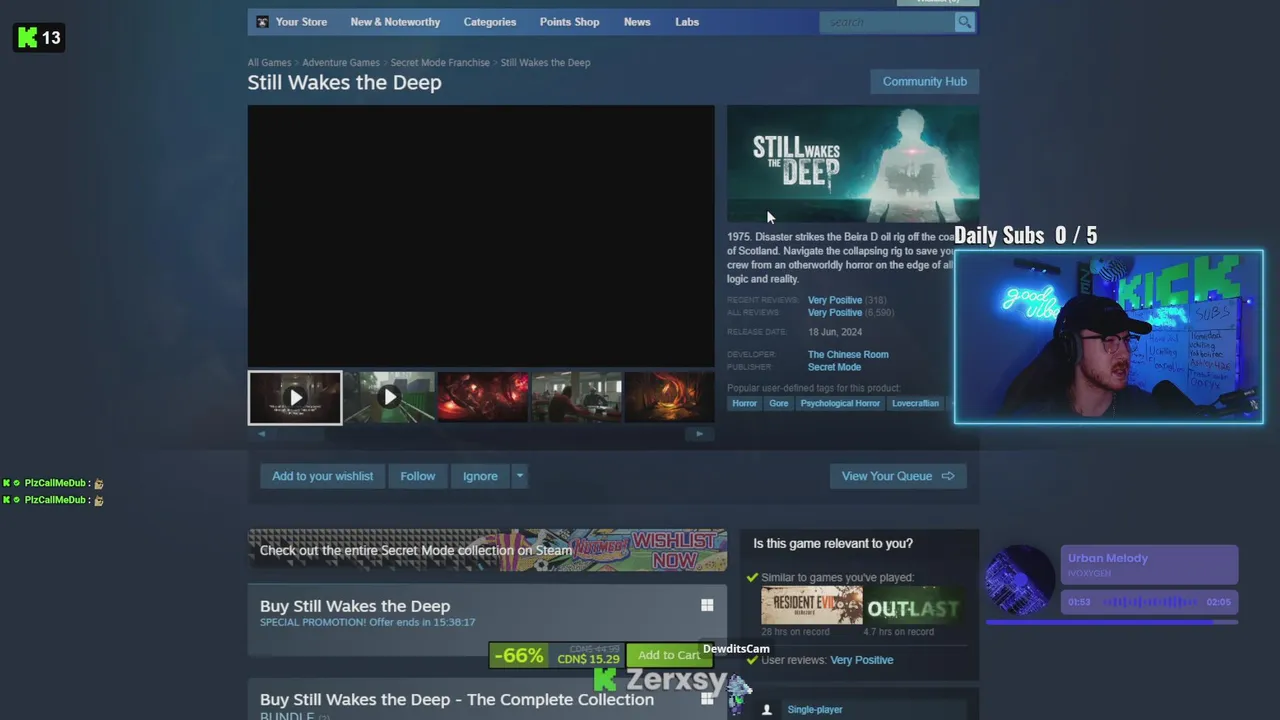This screenshot has width=1280, height=720.
Task: Click the music progress bar under the track
Action: pyautogui.click(x=1112, y=622)
